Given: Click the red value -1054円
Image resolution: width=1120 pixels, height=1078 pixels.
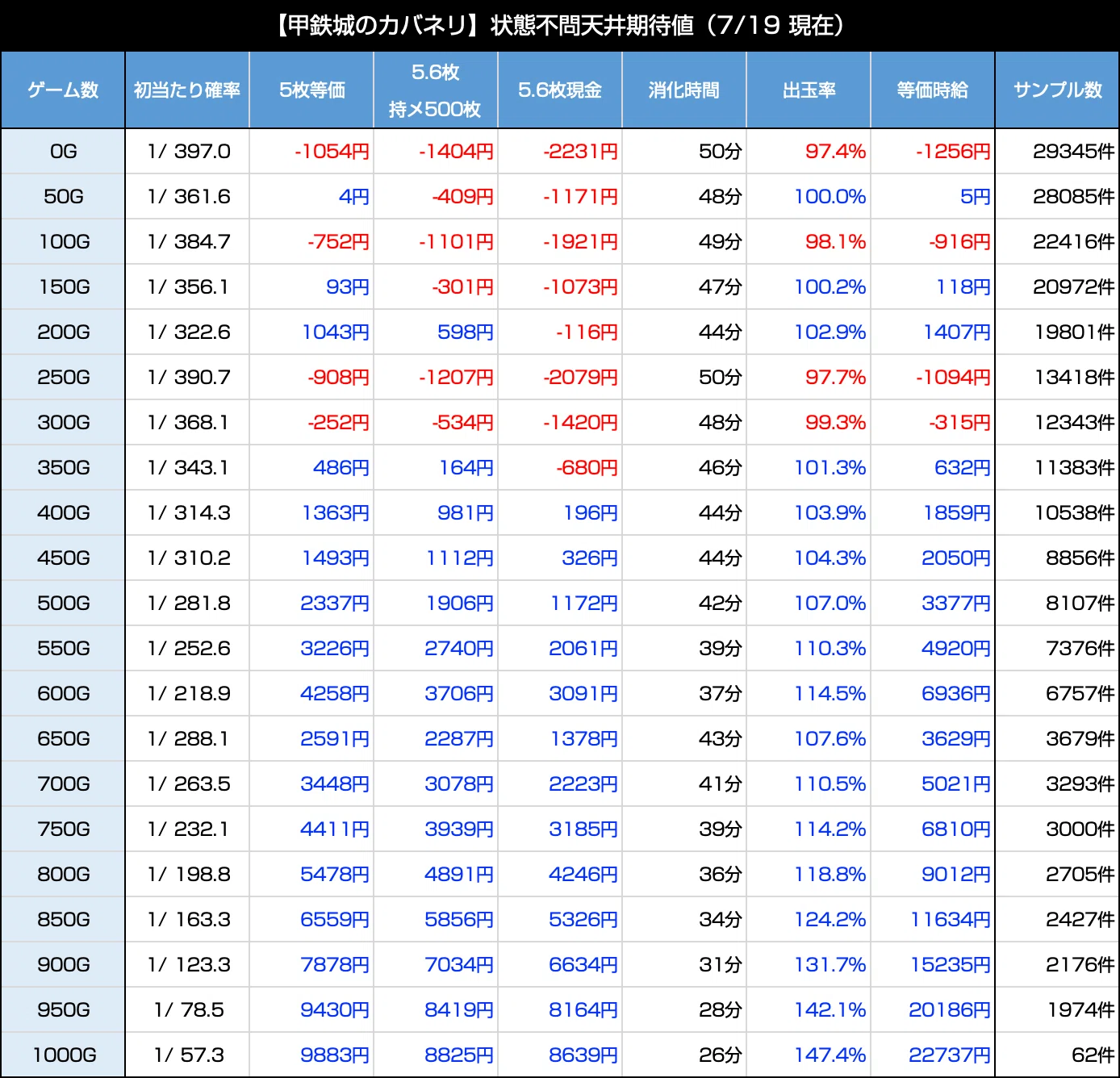Looking at the screenshot, I should (x=332, y=151).
